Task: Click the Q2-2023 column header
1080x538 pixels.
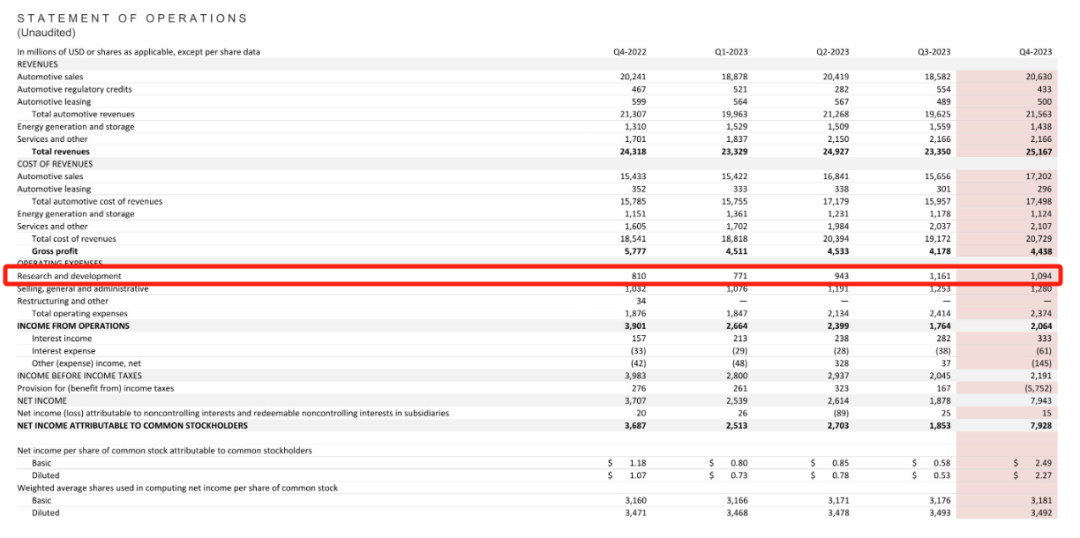Action: [834, 52]
